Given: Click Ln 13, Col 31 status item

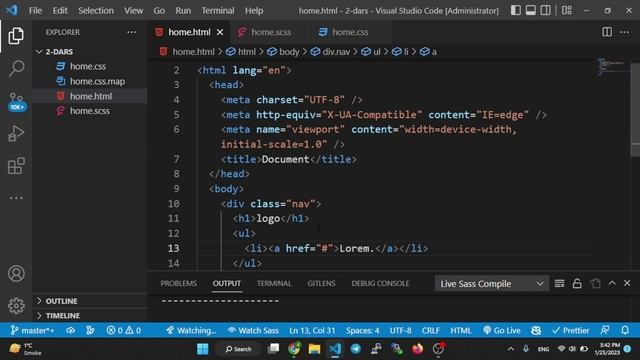Looking at the screenshot, I should 312,330.
